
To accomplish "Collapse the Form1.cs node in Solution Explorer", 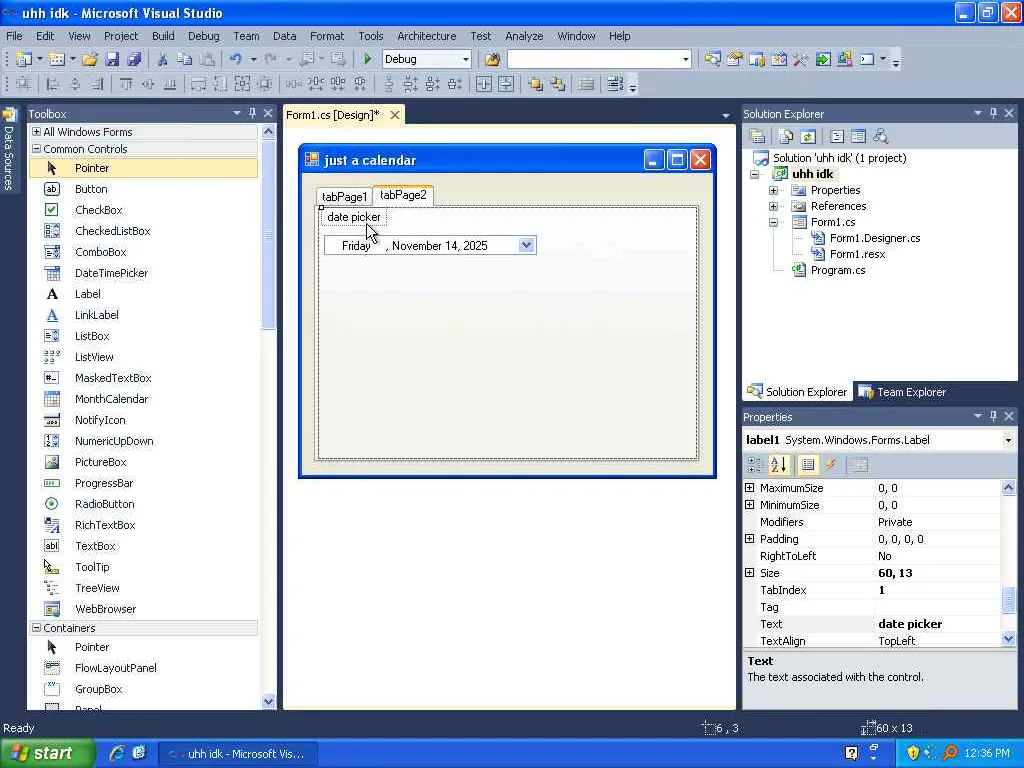I will pyautogui.click(x=773, y=222).
